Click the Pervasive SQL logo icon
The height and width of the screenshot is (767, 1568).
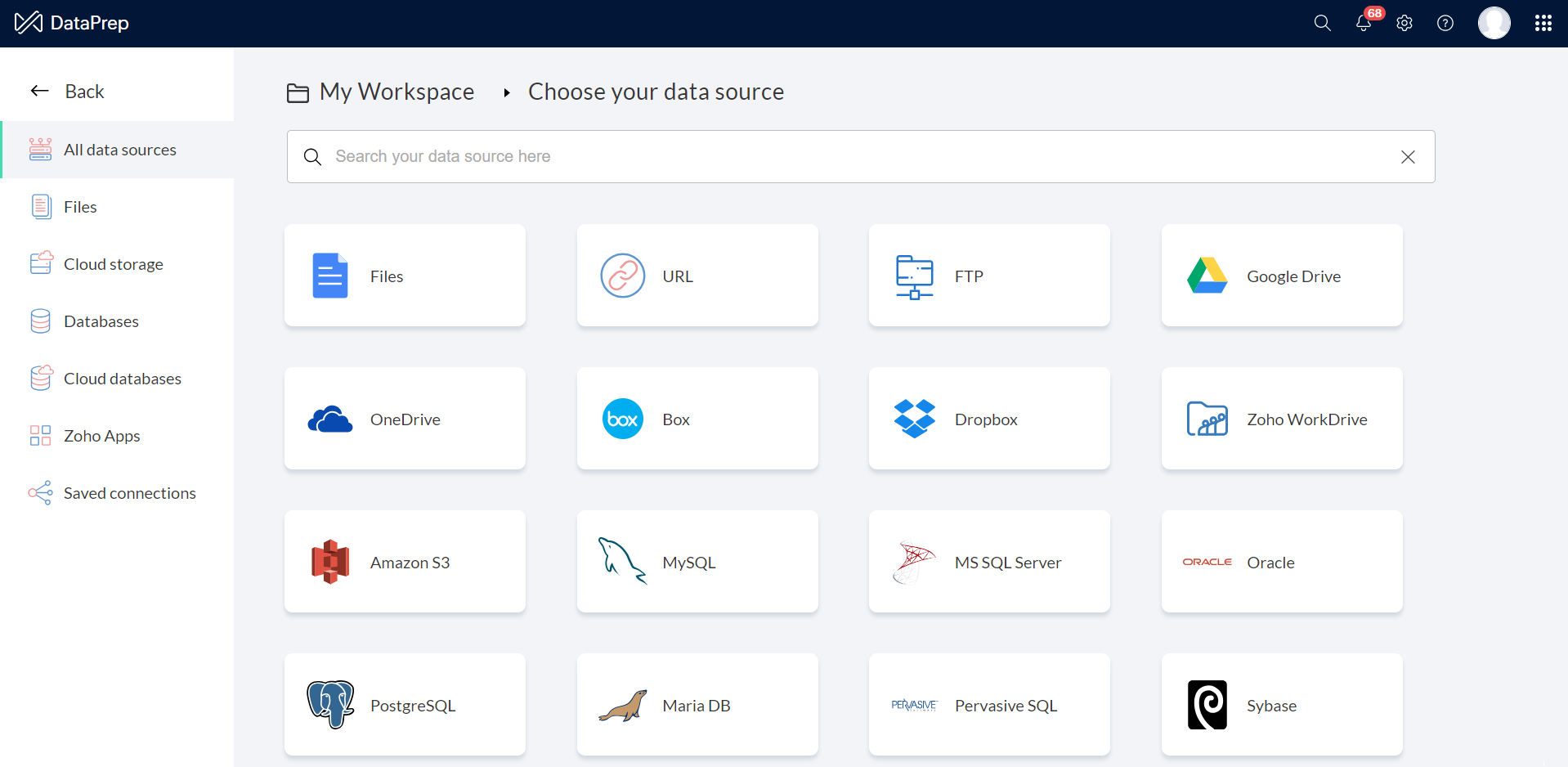[x=914, y=705]
